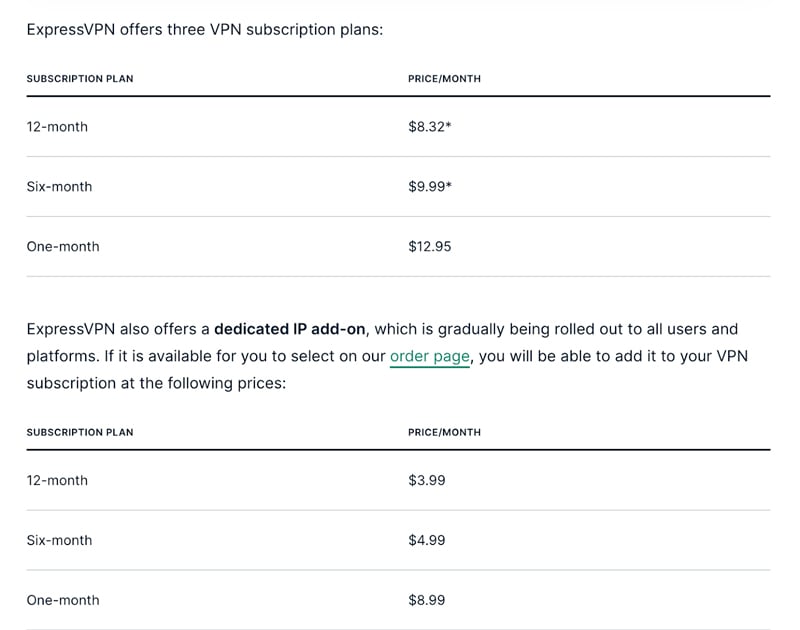Click 'subscription at the following prices' text

click(156, 384)
